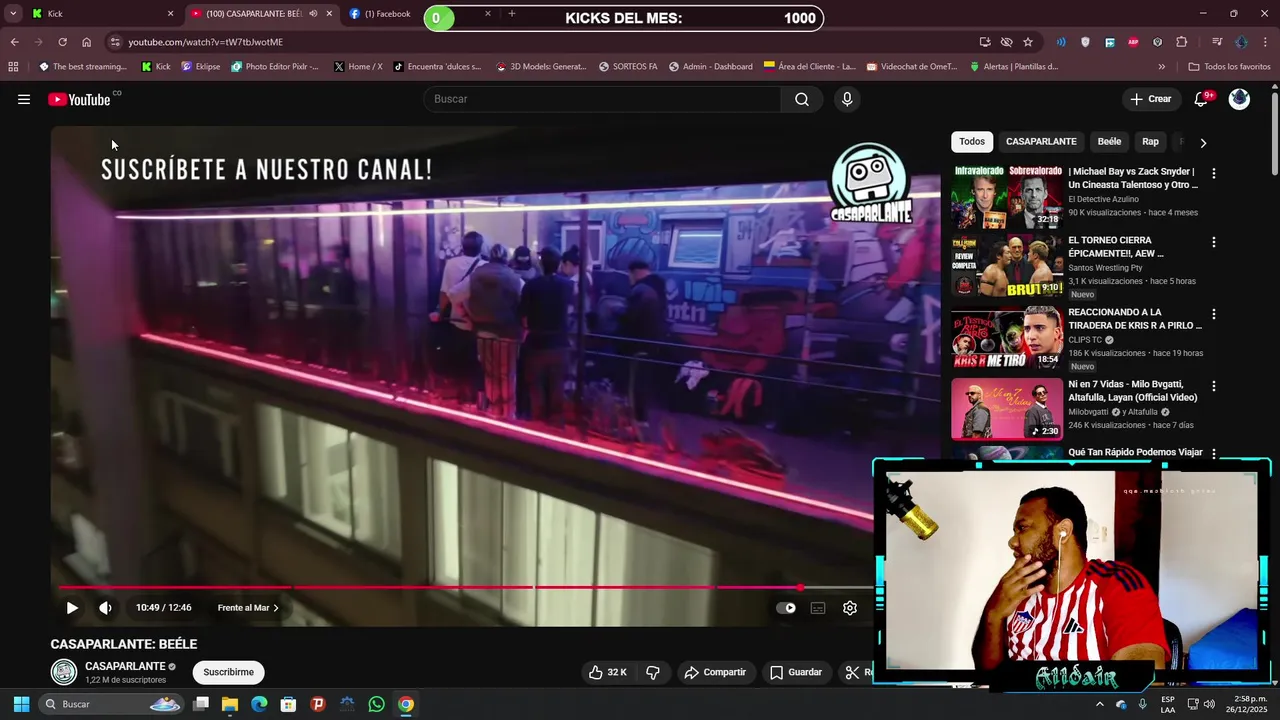The image size is (1280, 720).
Task: Open the 'Admin - Dashboard' bookmark
Action: (x=711, y=67)
